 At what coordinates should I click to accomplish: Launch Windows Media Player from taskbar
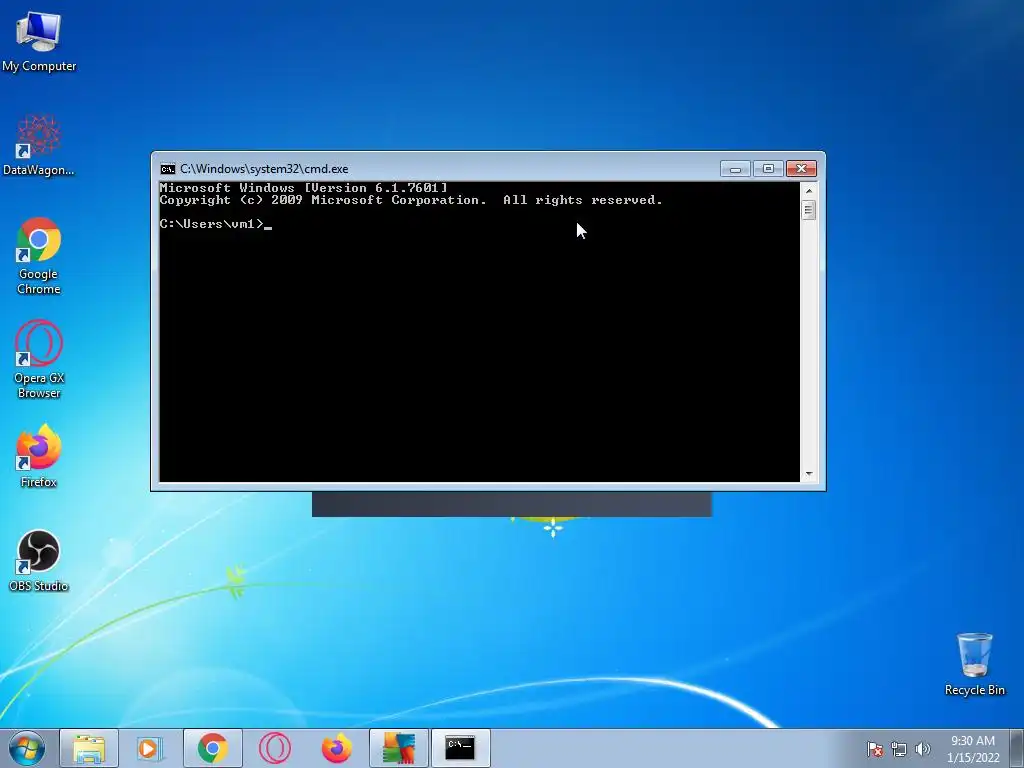tap(150, 748)
